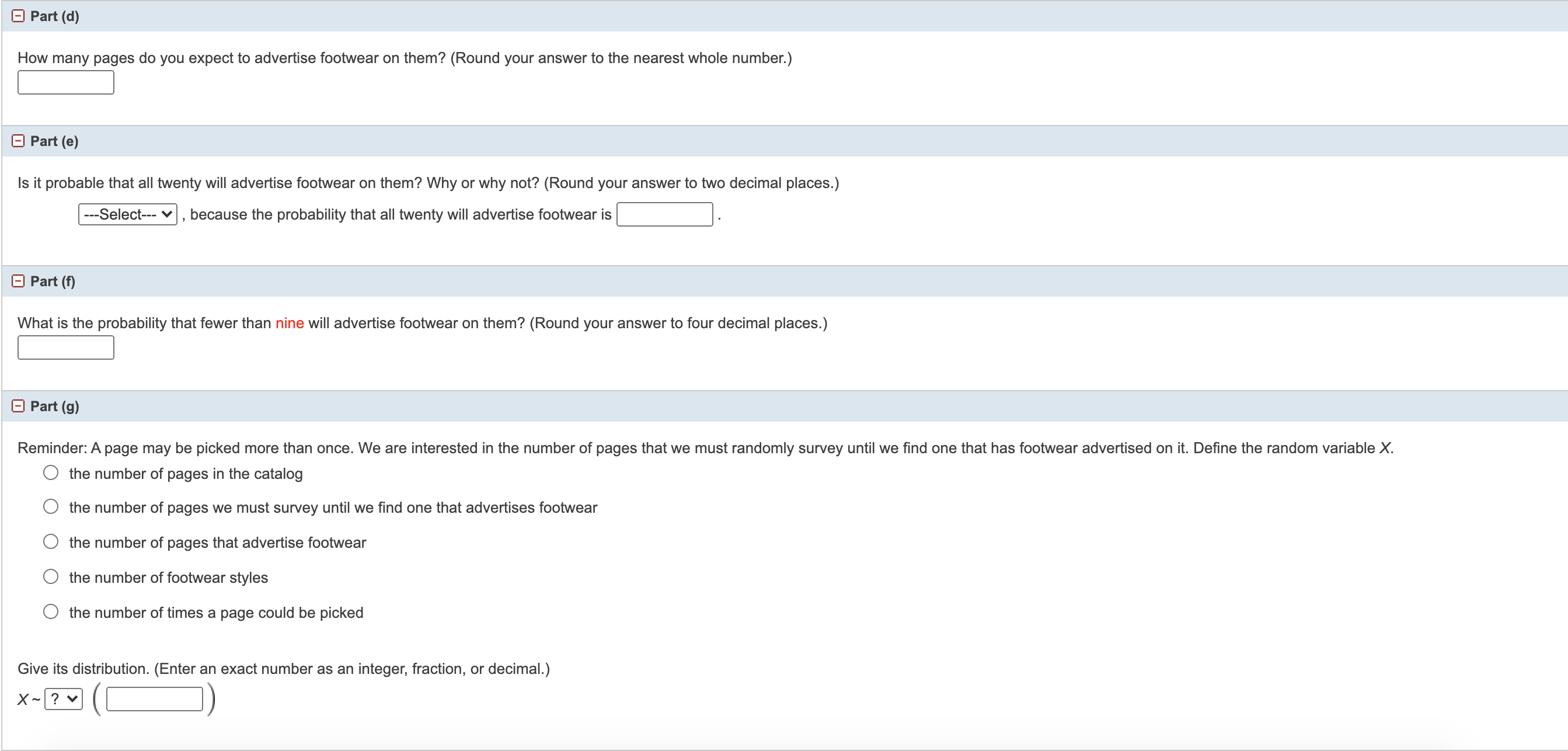Collapse the Part (f) section icon
This screenshot has height=751, width=1568.
[x=18, y=281]
